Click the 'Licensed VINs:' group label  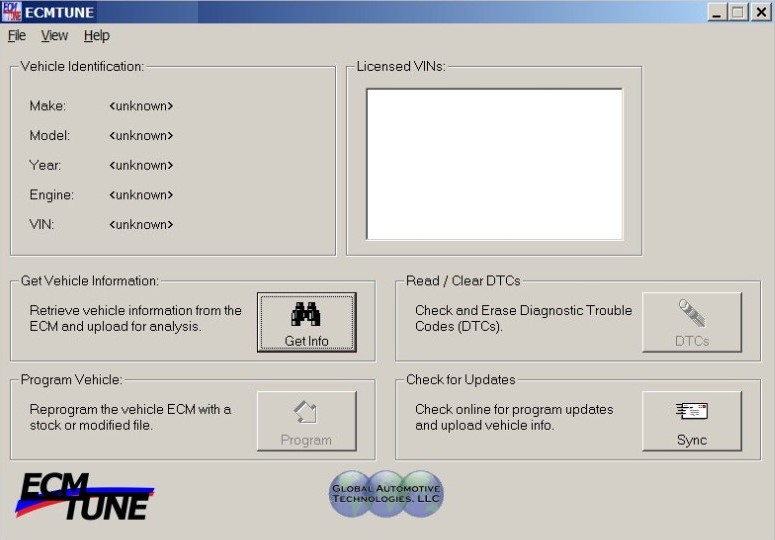(x=401, y=66)
